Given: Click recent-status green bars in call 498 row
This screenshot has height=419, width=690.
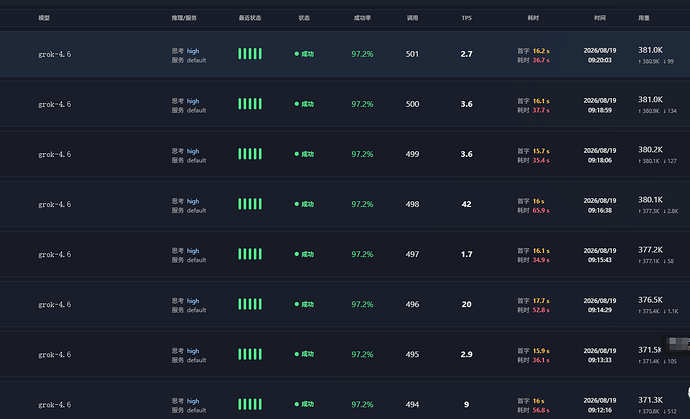Looking at the screenshot, I should pos(250,204).
